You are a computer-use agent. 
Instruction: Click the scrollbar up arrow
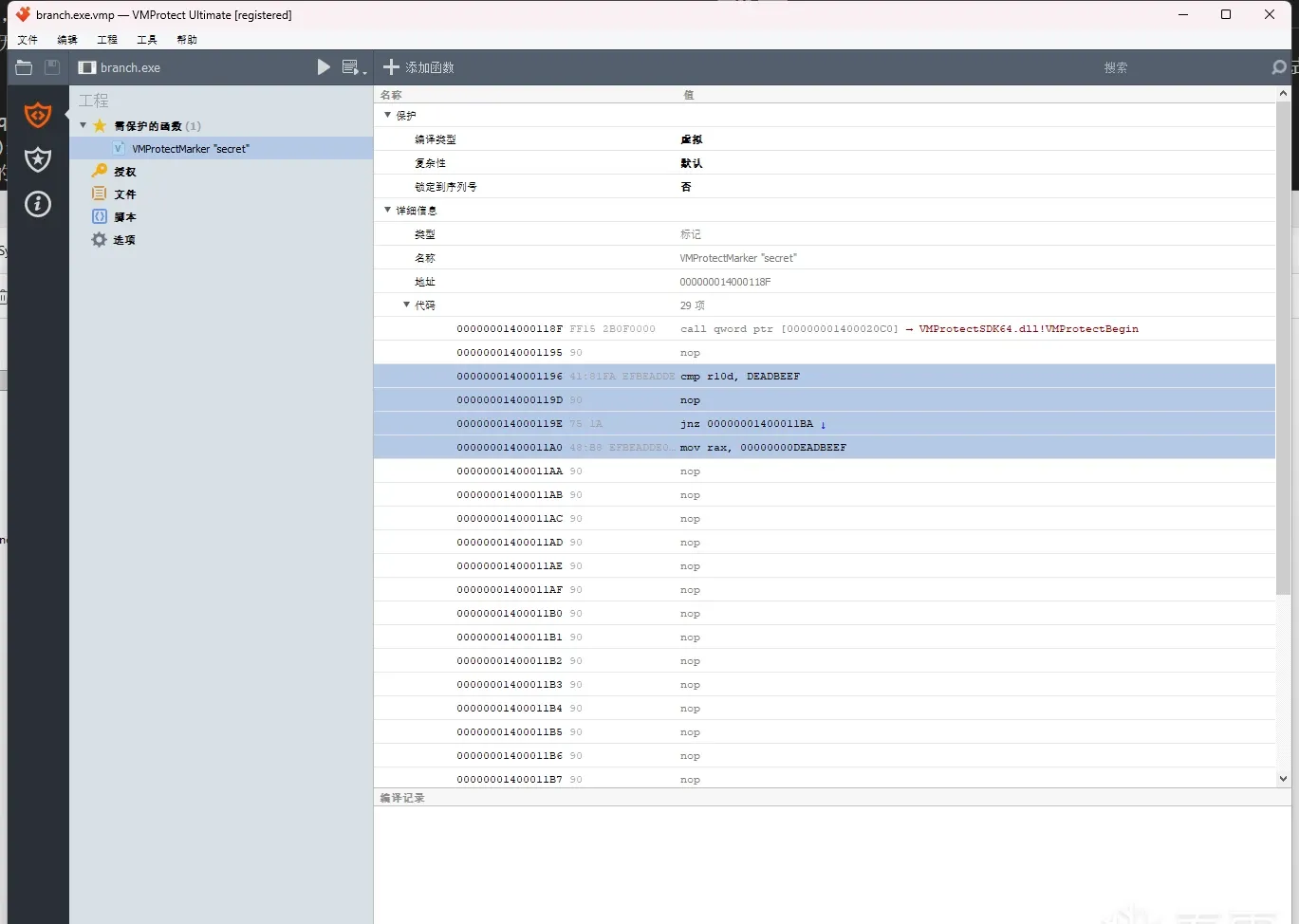[1283, 93]
